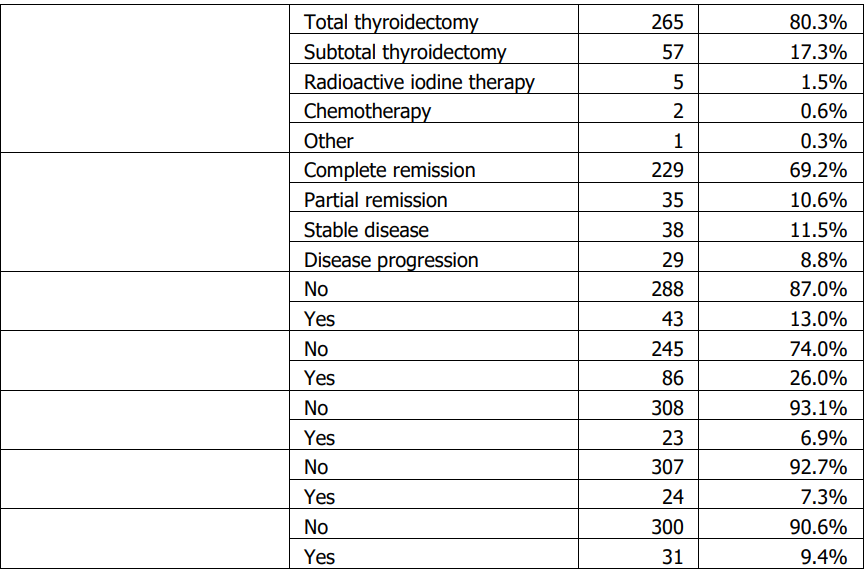Click the 92.7% percentage cell
The image size is (866, 572).
(x=817, y=468)
